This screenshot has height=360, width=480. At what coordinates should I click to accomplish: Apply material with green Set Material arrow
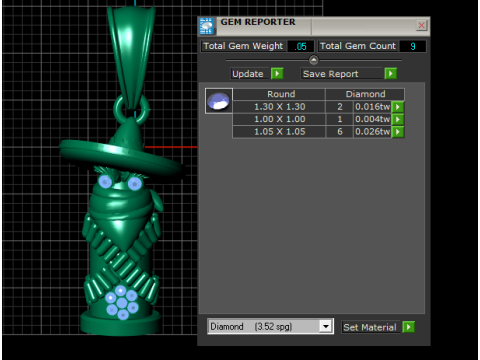(x=408, y=327)
